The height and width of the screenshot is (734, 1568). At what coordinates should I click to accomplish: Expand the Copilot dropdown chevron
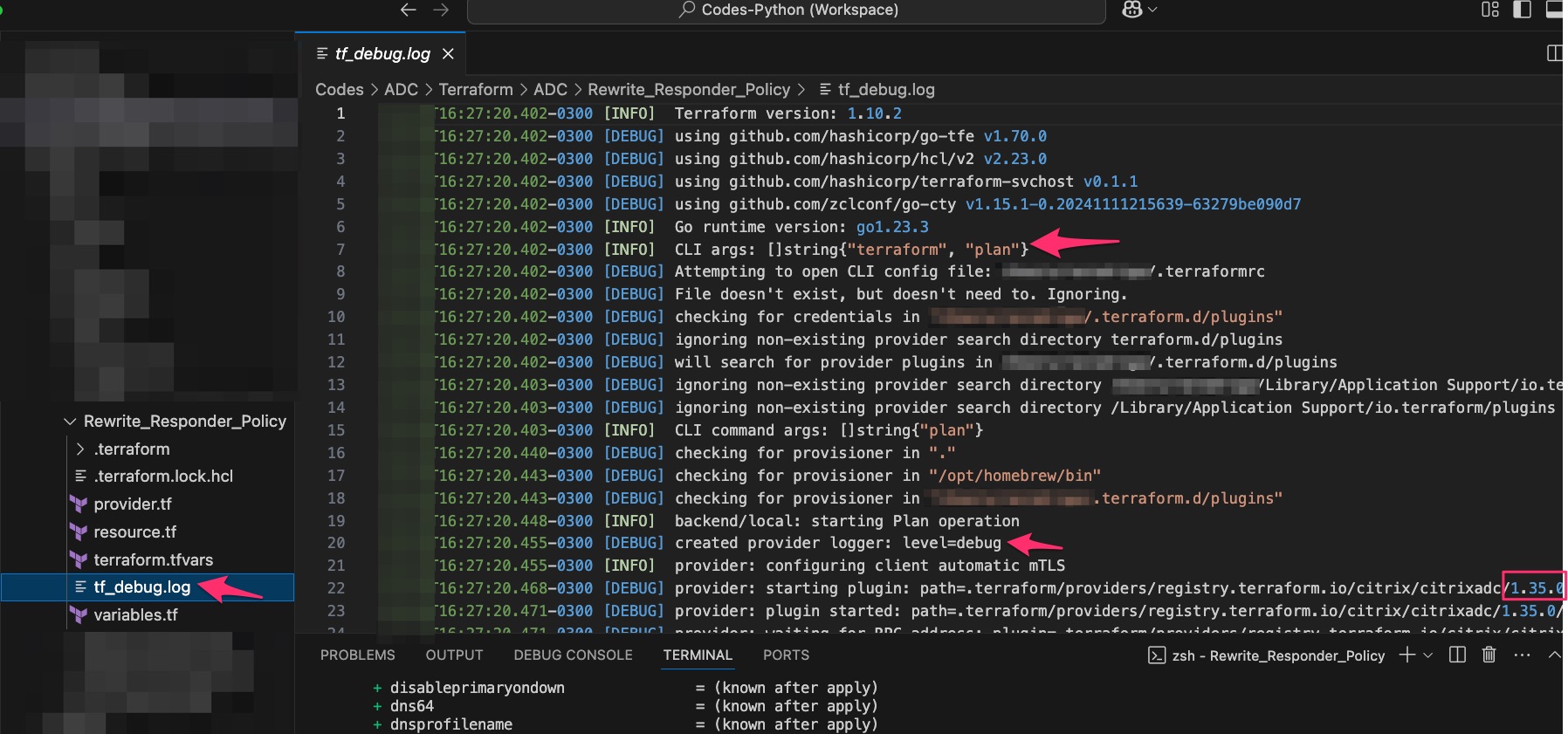point(1152,10)
